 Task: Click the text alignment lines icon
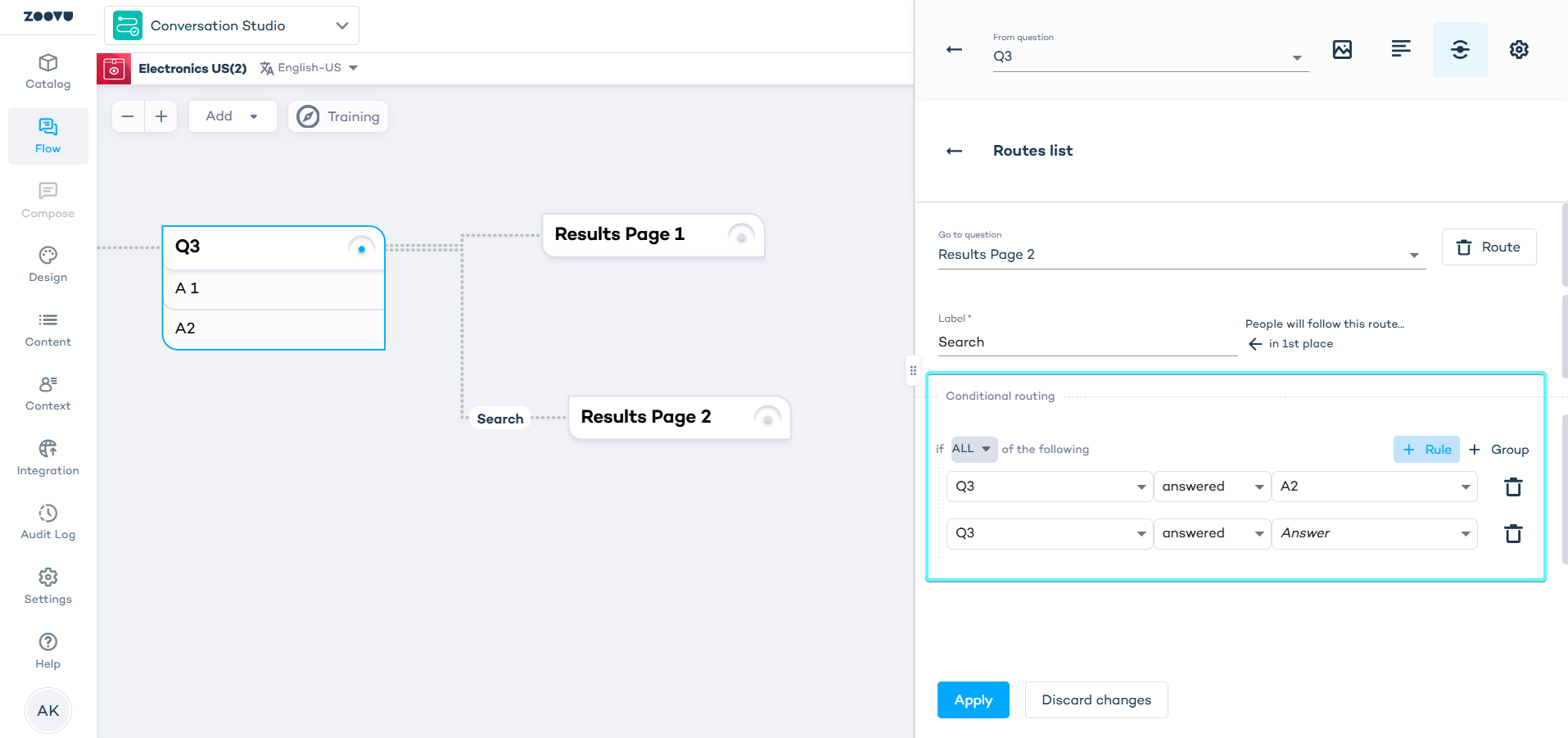(x=1401, y=50)
